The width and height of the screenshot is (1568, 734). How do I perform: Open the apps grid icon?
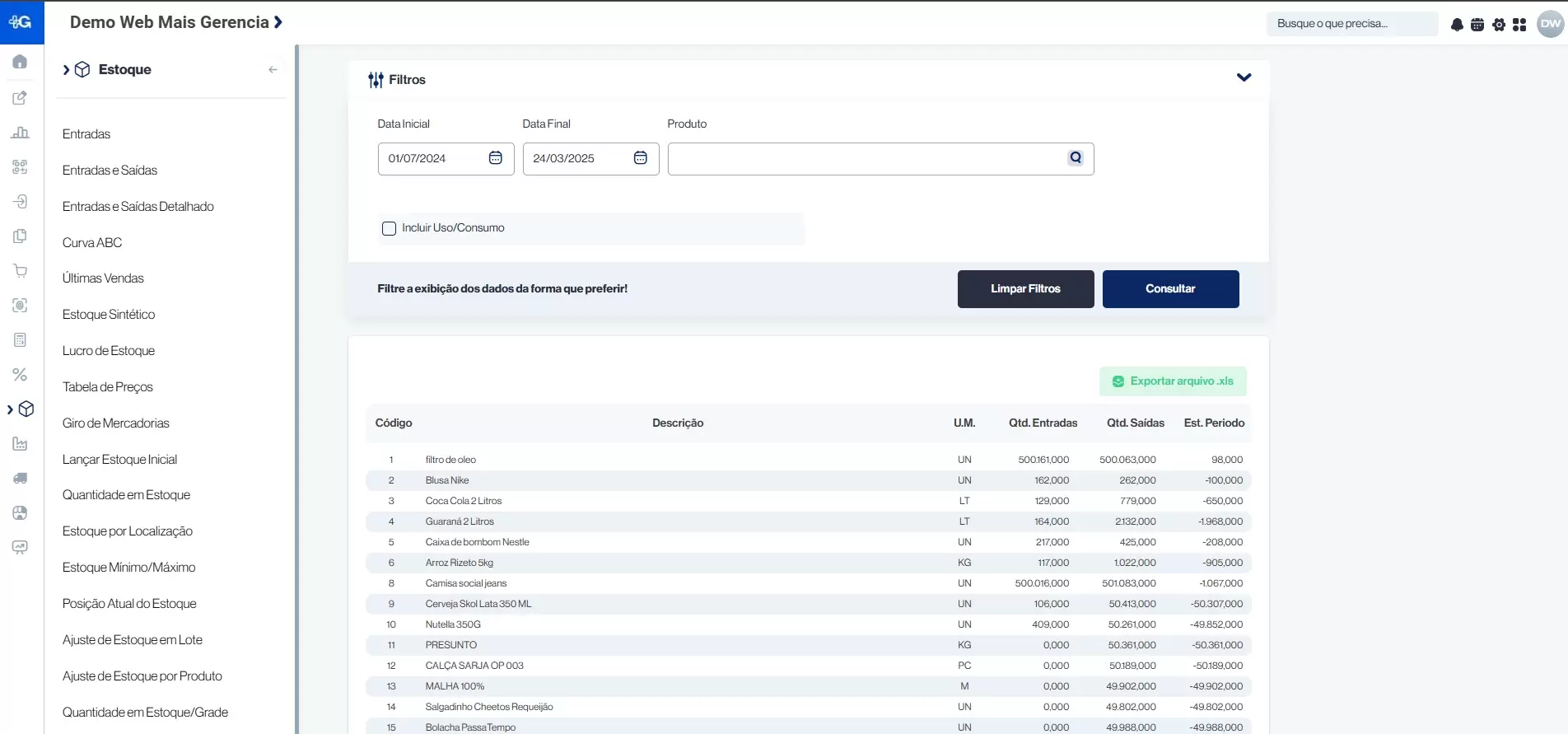click(1519, 25)
